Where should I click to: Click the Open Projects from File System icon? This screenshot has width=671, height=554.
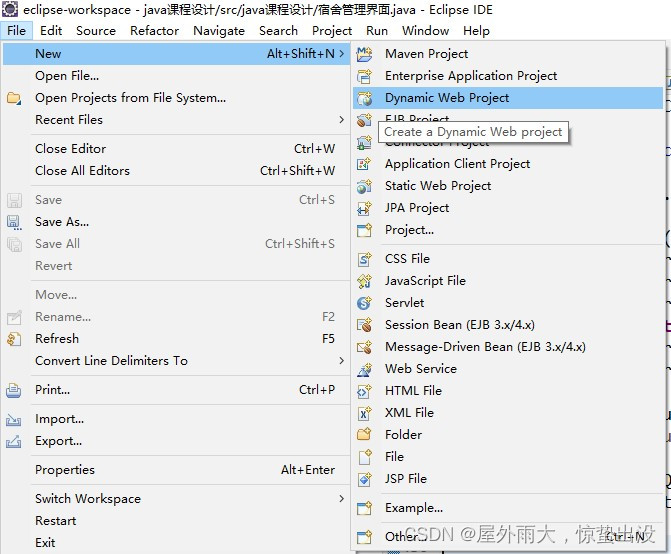14,98
